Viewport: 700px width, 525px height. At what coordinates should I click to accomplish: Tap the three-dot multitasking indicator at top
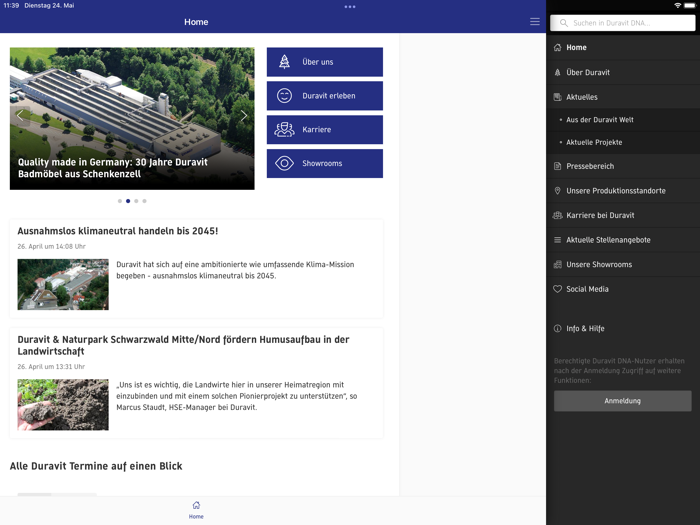pyautogui.click(x=350, y=7)
